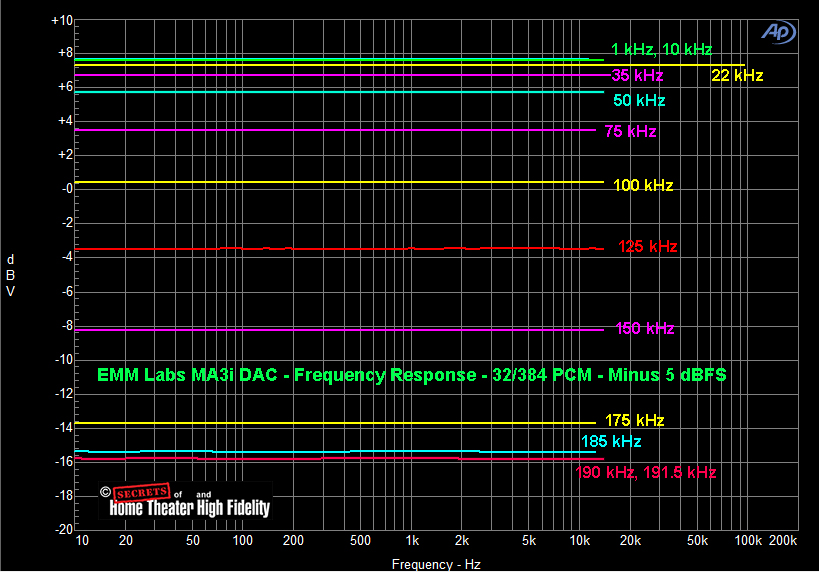Click the 'Frequency - Hz' axis label
This screenshot has width=819, height=572.
pyautogui.click(x=436, y=565)
